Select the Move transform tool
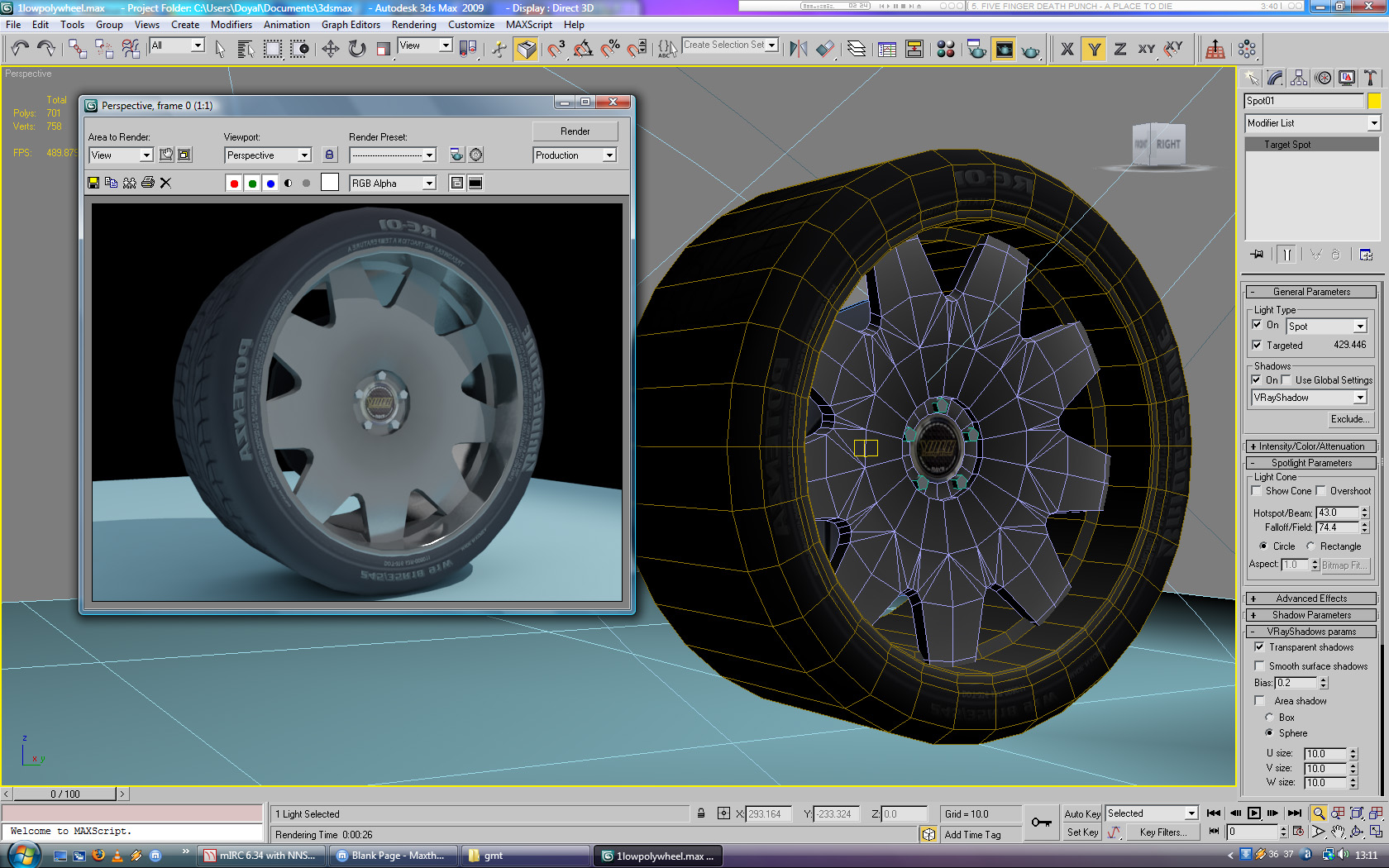The height and width of the screenshot is (868, 1389). coord(331,50)
